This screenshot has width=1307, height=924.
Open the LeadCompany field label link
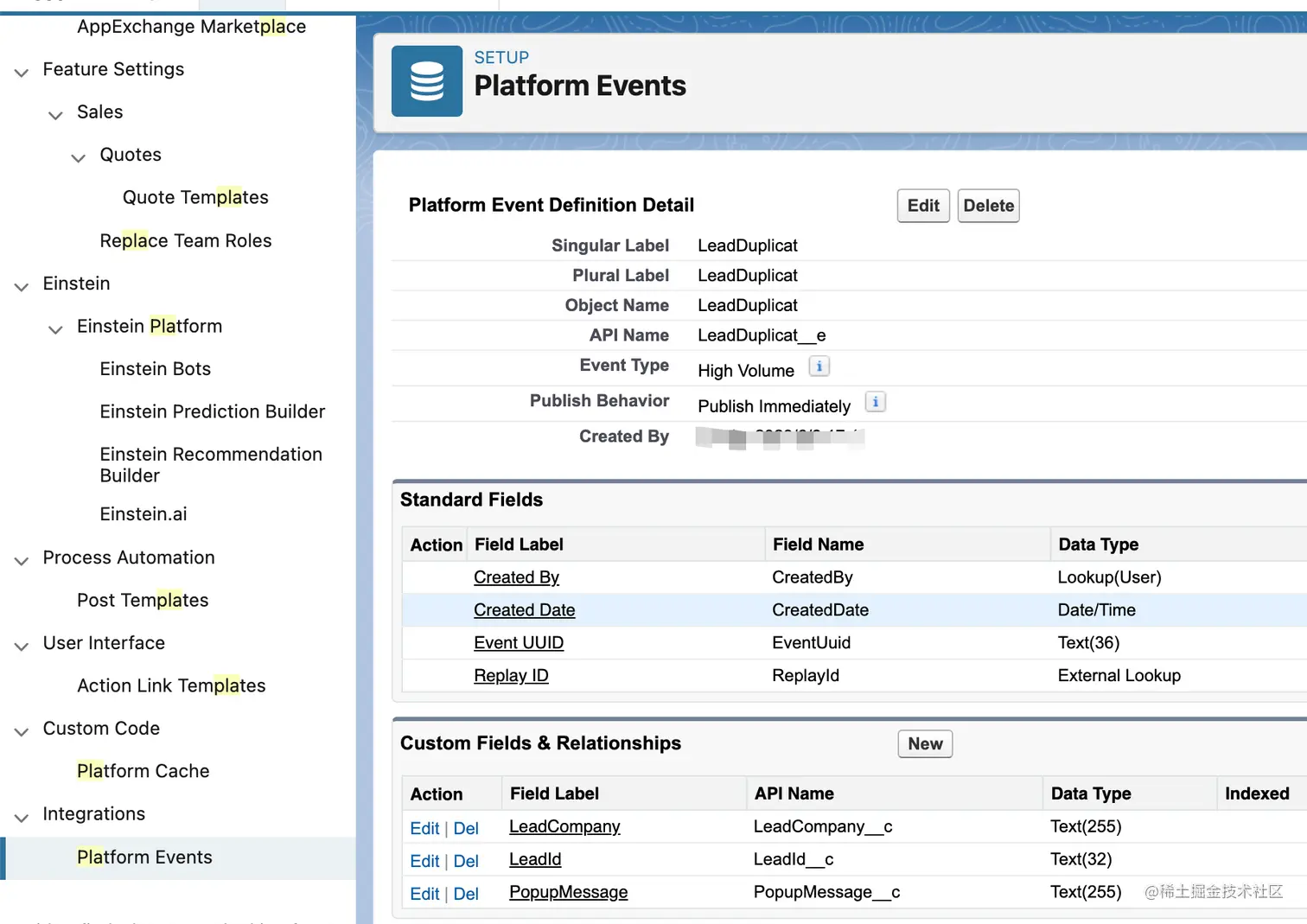click(x=564, y=826)
